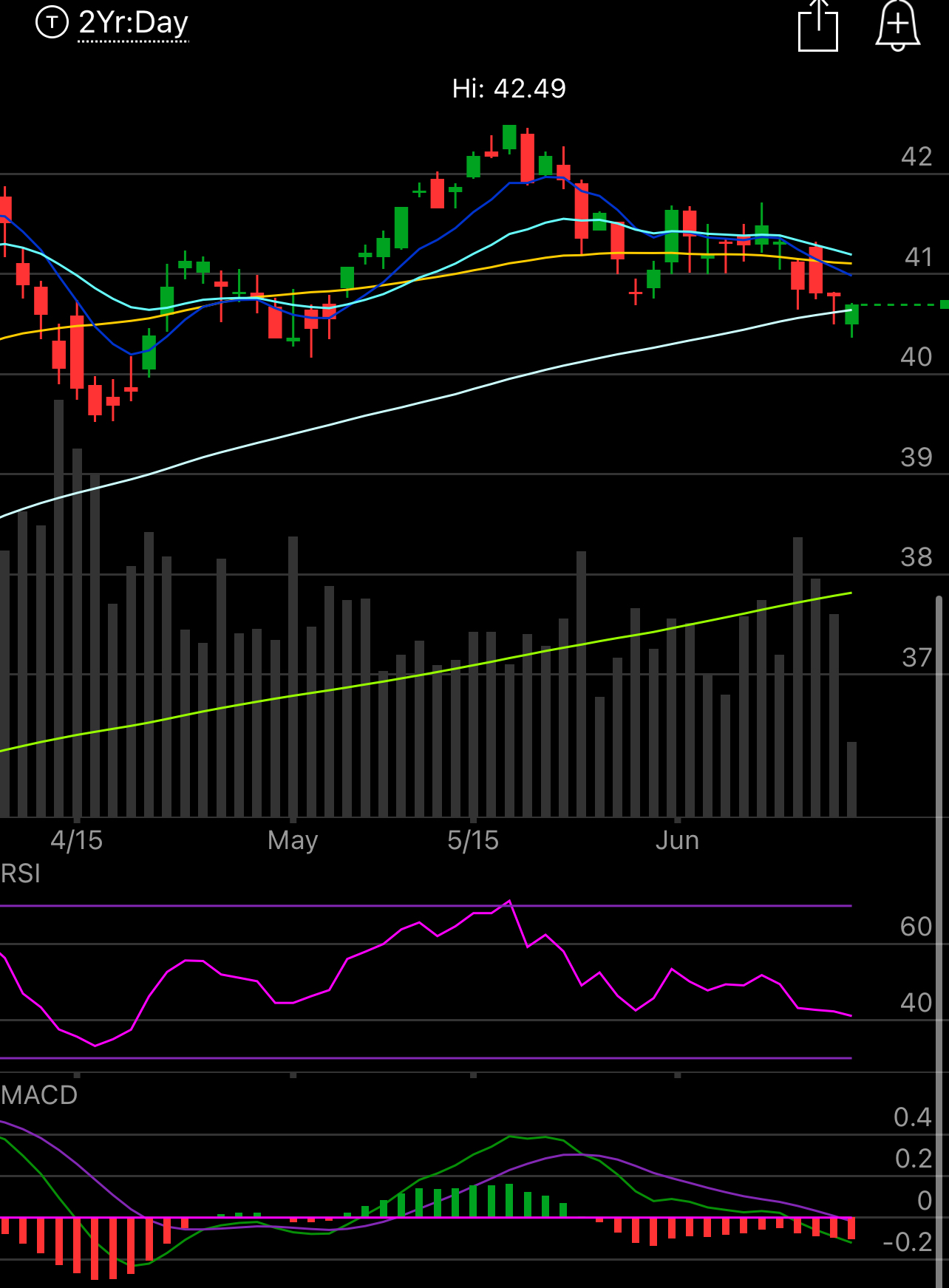Tap the 4/15 date label
This screenshot has height=1288, width=949.
point(76,840)
